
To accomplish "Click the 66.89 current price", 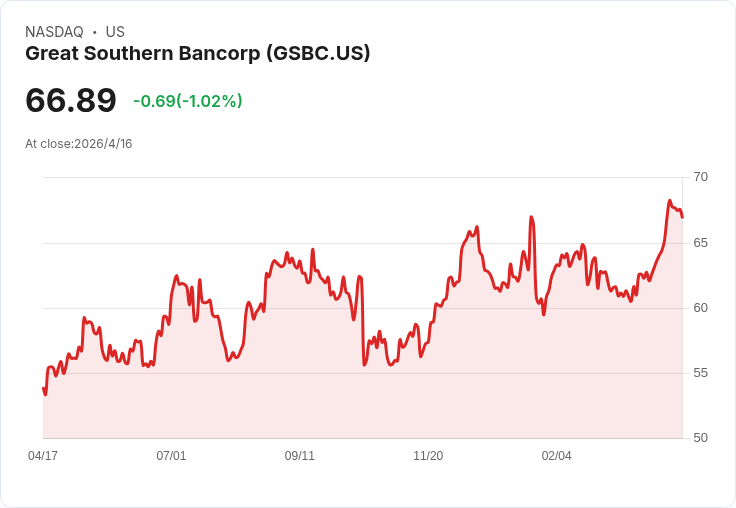I will pos(71,100).
